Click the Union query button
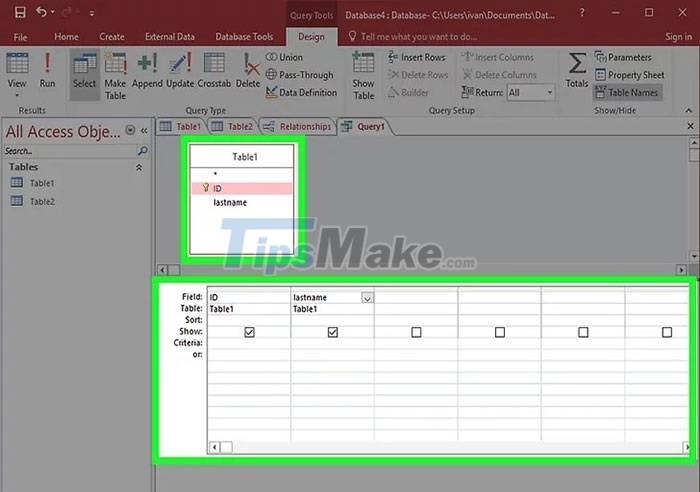Viewport: 700px width, 492px height. tap(284, 57)
